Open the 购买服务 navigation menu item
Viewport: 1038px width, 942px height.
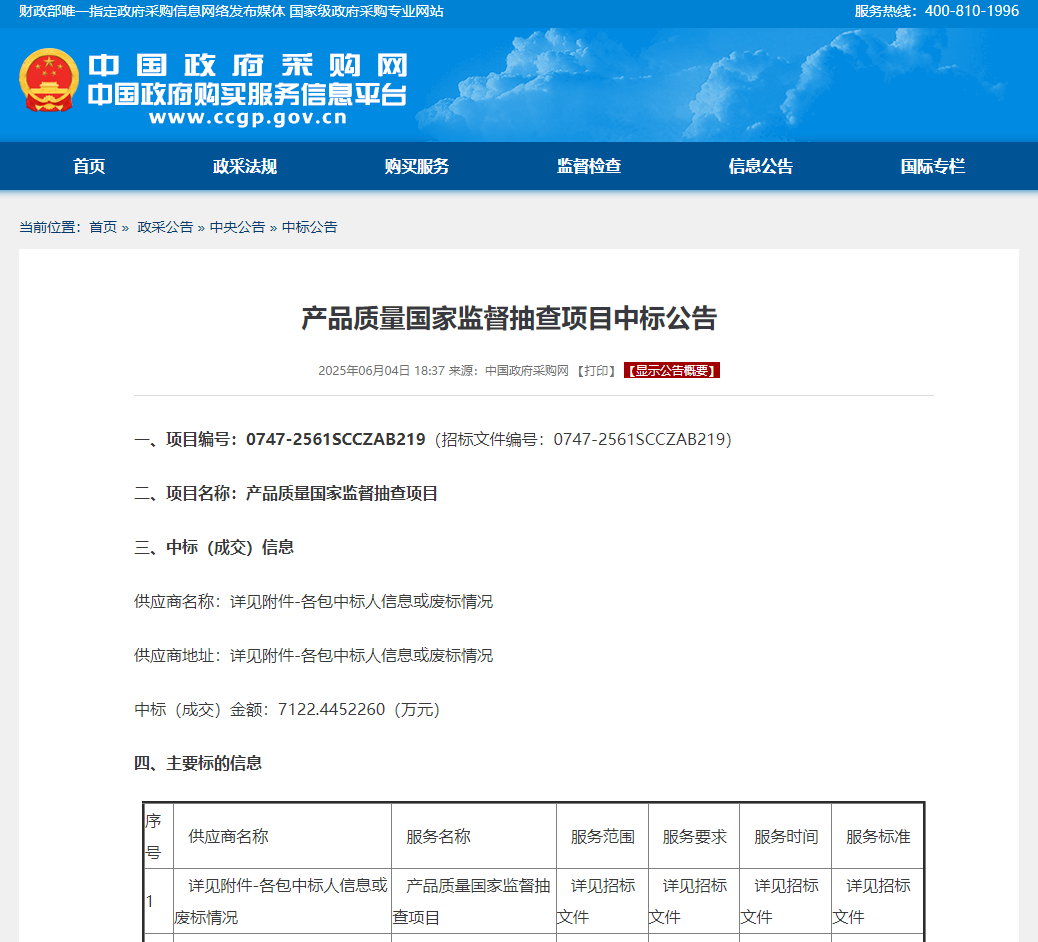[417, 166]
